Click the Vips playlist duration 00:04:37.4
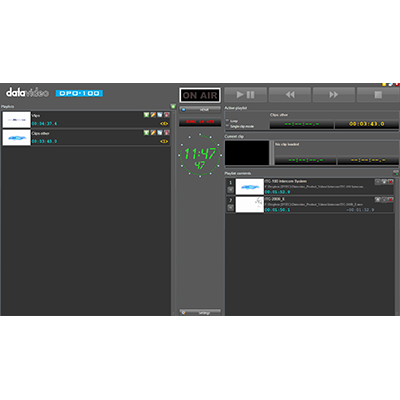The width and height of the screenshot is (400, 400). [x=44, y=124]
